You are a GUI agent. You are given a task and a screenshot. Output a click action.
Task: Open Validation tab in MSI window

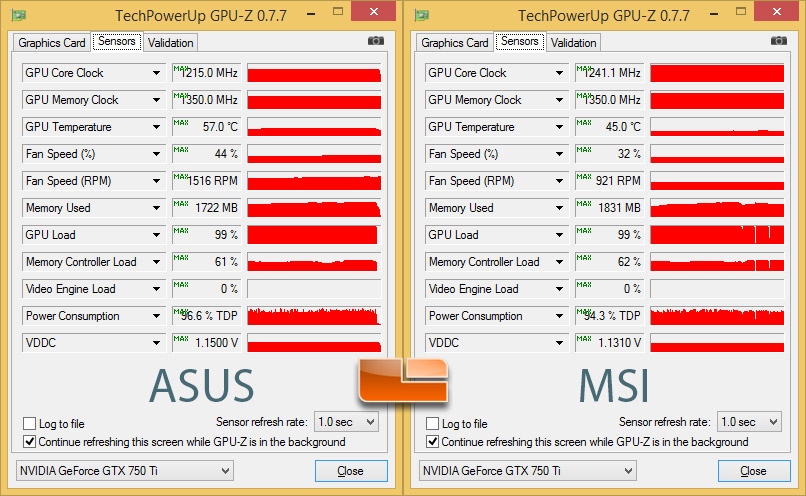[x=574, y=43]
